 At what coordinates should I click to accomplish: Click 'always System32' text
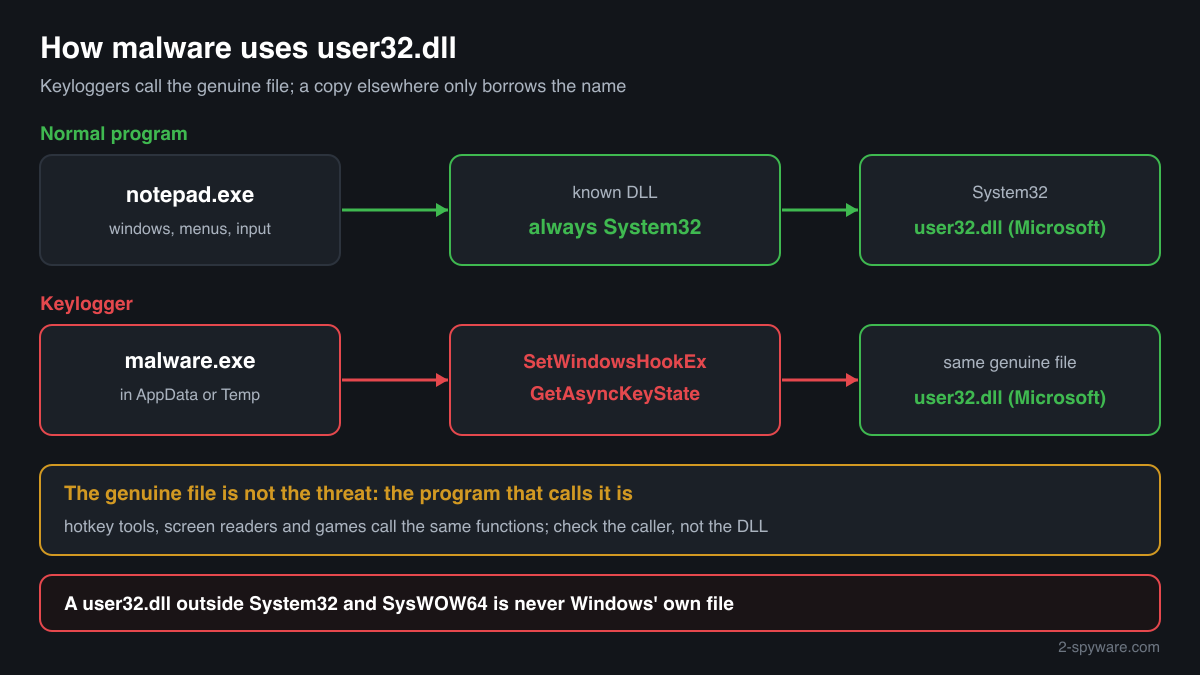point(615,227)
